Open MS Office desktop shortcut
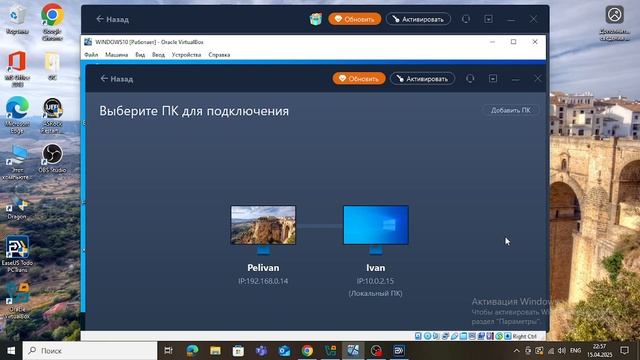The image size is (640, 360). pyautogui.click(x=17, y=69)
